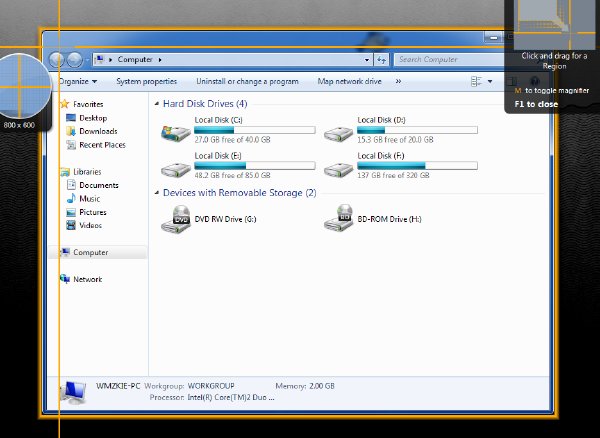600x438 pixels.
Task: Open Local Disk (E:) drive icon
Action: pos(176,169)
